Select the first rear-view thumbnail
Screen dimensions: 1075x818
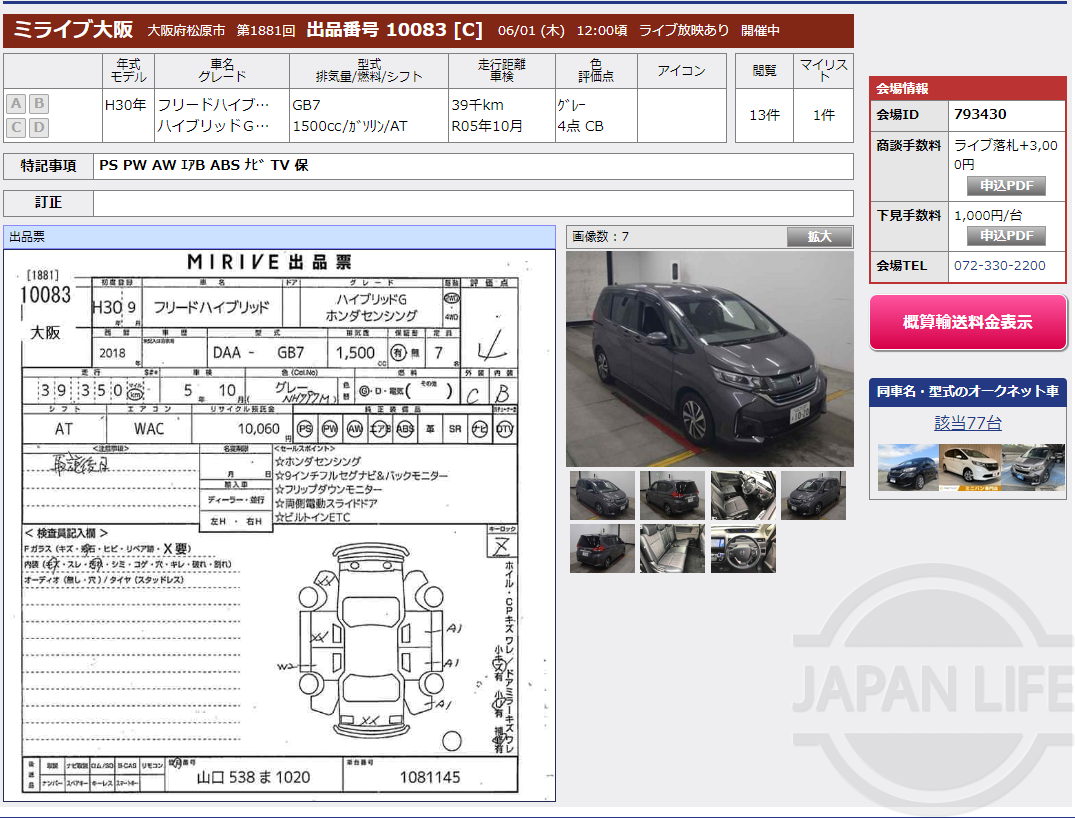click(672, 495)
